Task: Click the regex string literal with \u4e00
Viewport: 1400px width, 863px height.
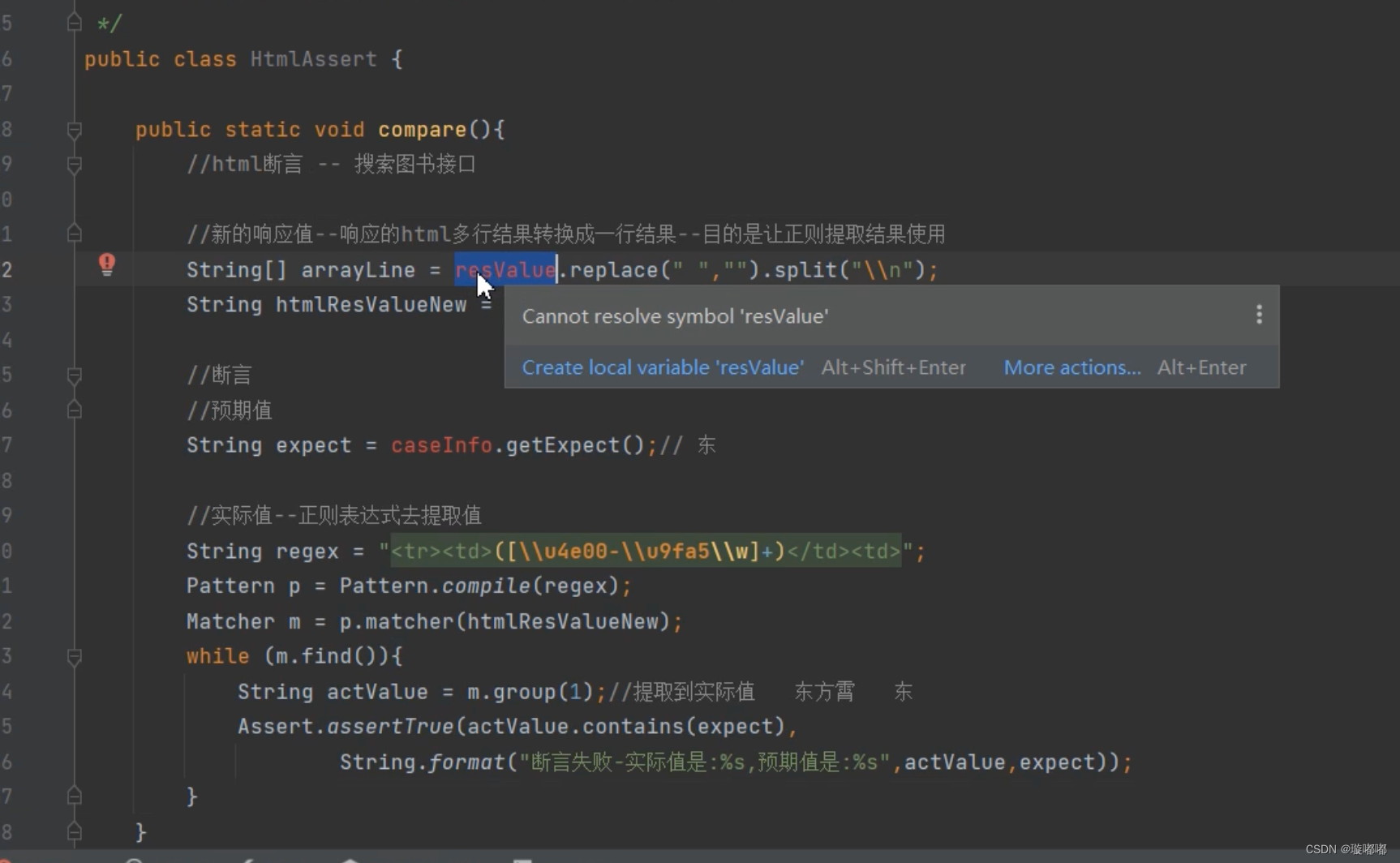Action: 646,552
